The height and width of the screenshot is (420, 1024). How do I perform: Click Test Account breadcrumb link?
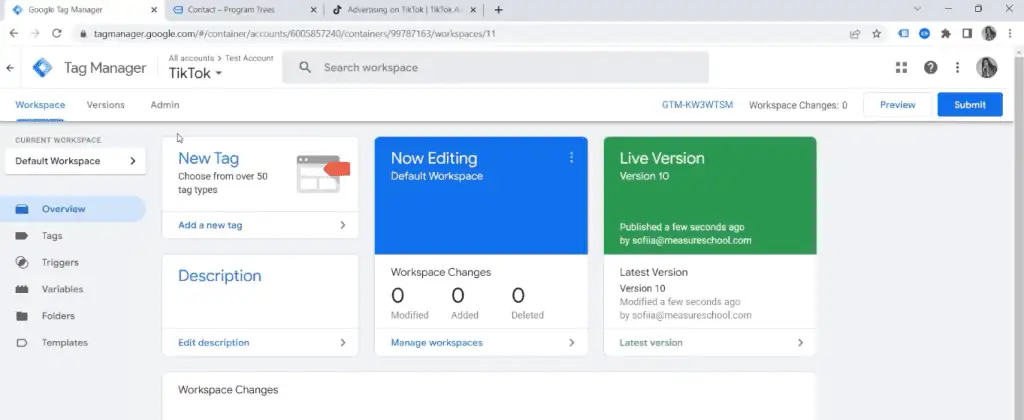249,58
